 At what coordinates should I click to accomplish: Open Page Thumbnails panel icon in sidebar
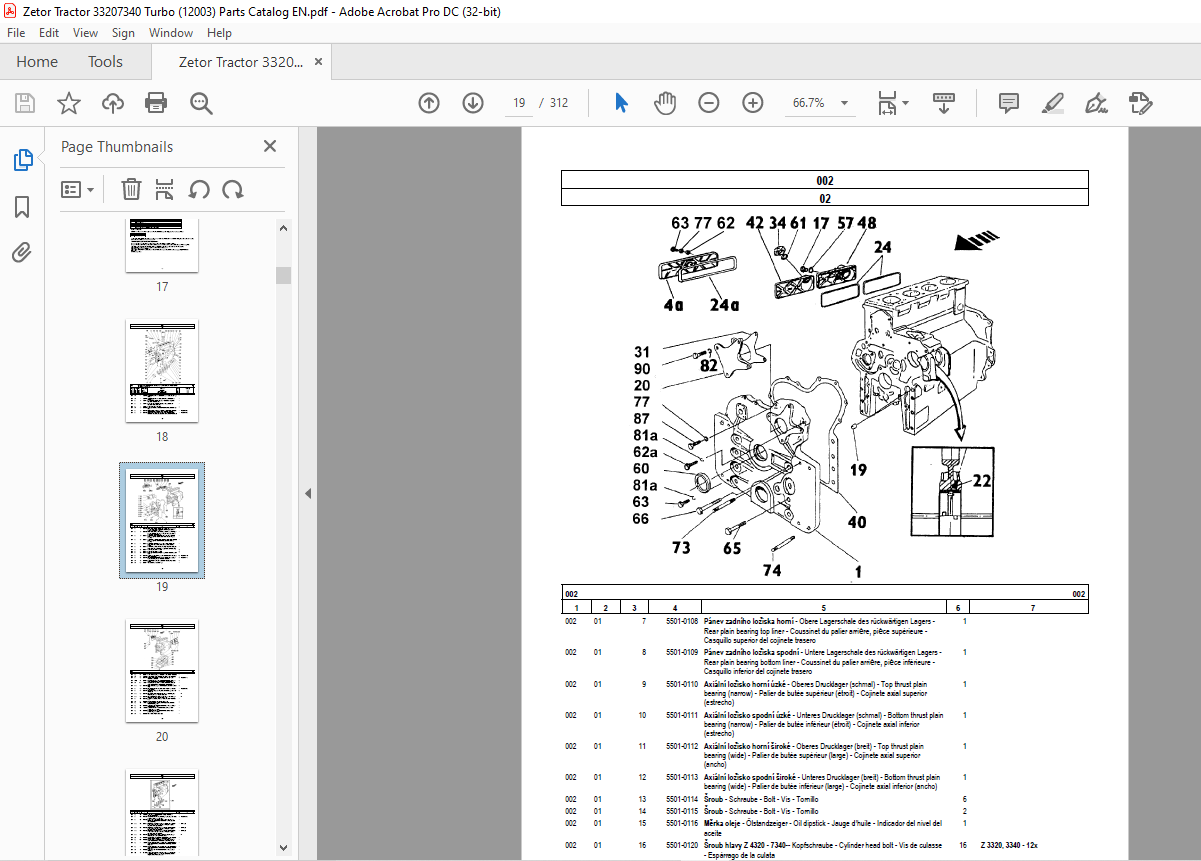tap(22, 160)
